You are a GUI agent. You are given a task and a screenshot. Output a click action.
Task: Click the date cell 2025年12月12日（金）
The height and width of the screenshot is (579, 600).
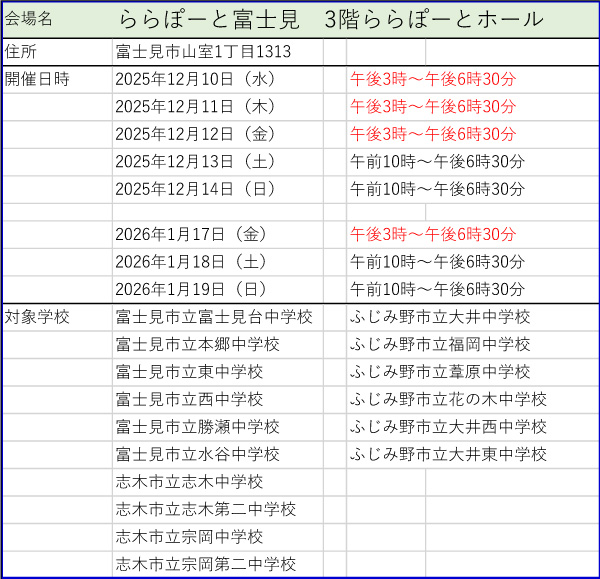click(x=196, y=134)
